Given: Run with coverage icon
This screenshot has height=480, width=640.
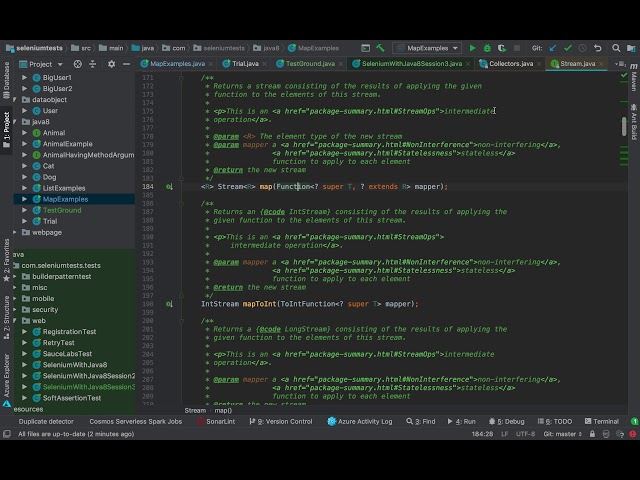Looking at the screenshot, I should (502, 48).
